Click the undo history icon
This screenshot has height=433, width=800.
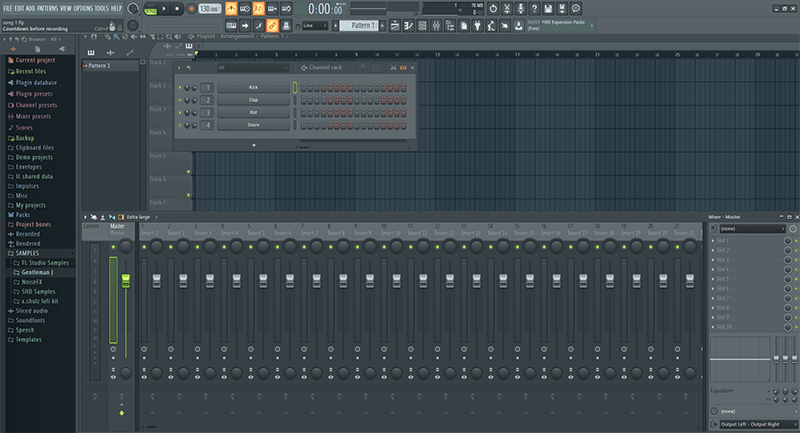(493, 9)
